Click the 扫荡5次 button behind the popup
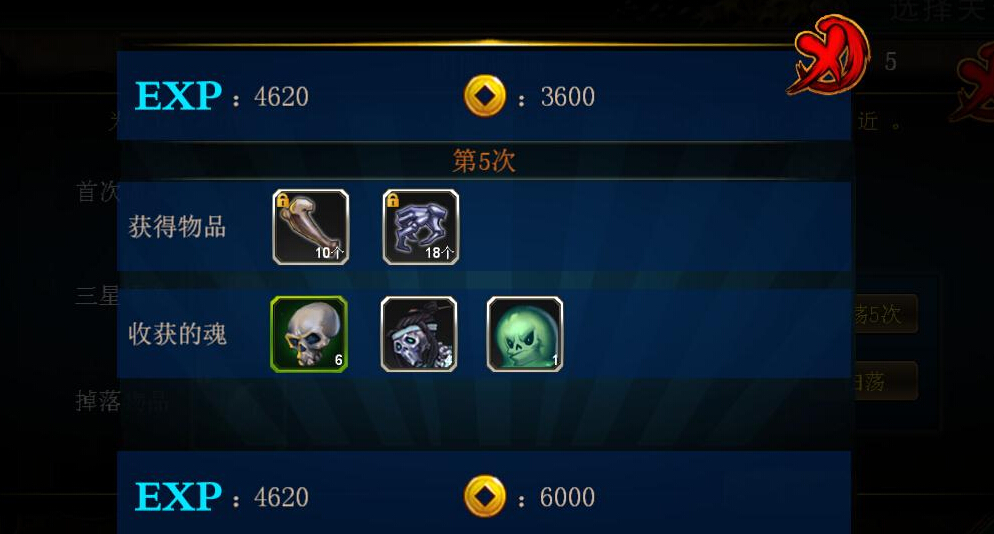This screenshot has height=534, width=994. 885,314
